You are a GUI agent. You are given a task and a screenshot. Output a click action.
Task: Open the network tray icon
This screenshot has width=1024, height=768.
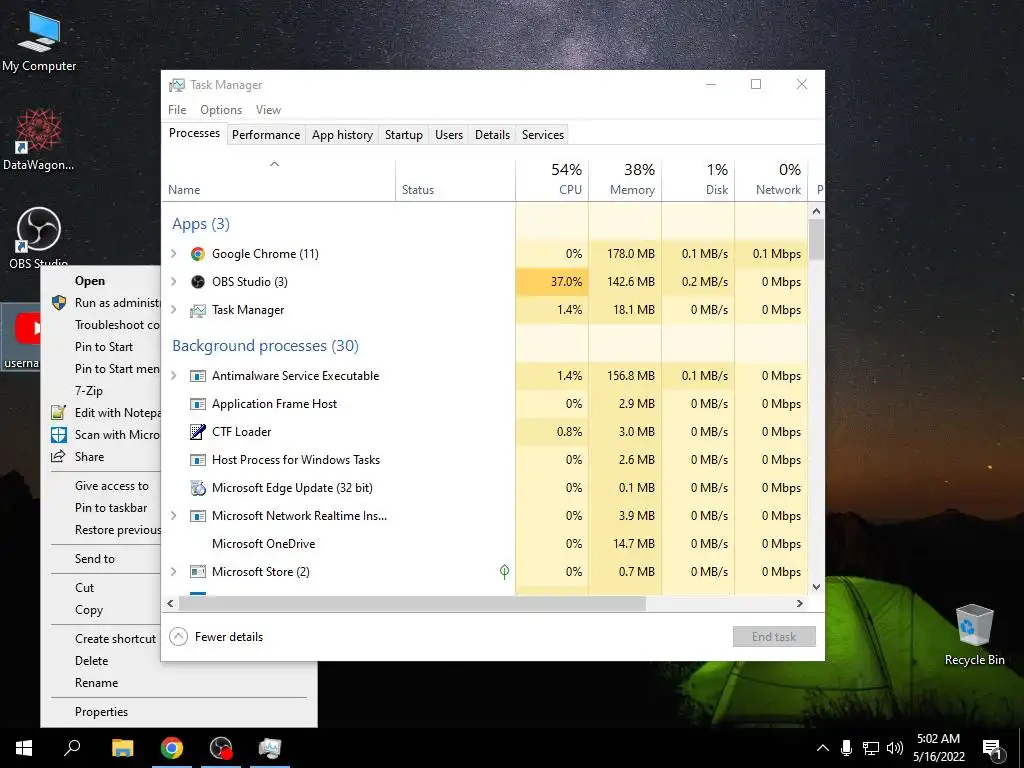(871, 748)
